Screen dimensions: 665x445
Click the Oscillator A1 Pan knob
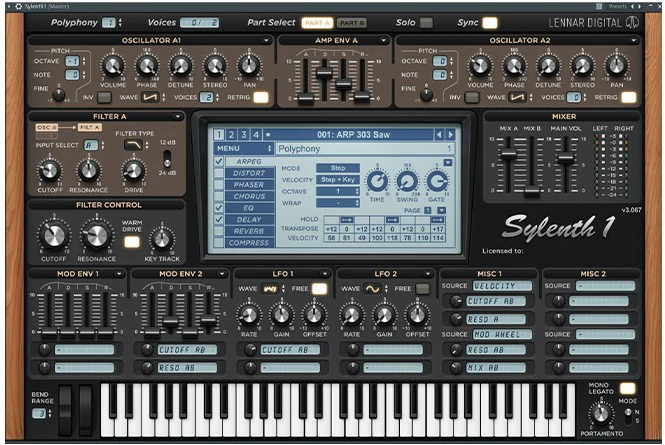[x=249, y=66]
